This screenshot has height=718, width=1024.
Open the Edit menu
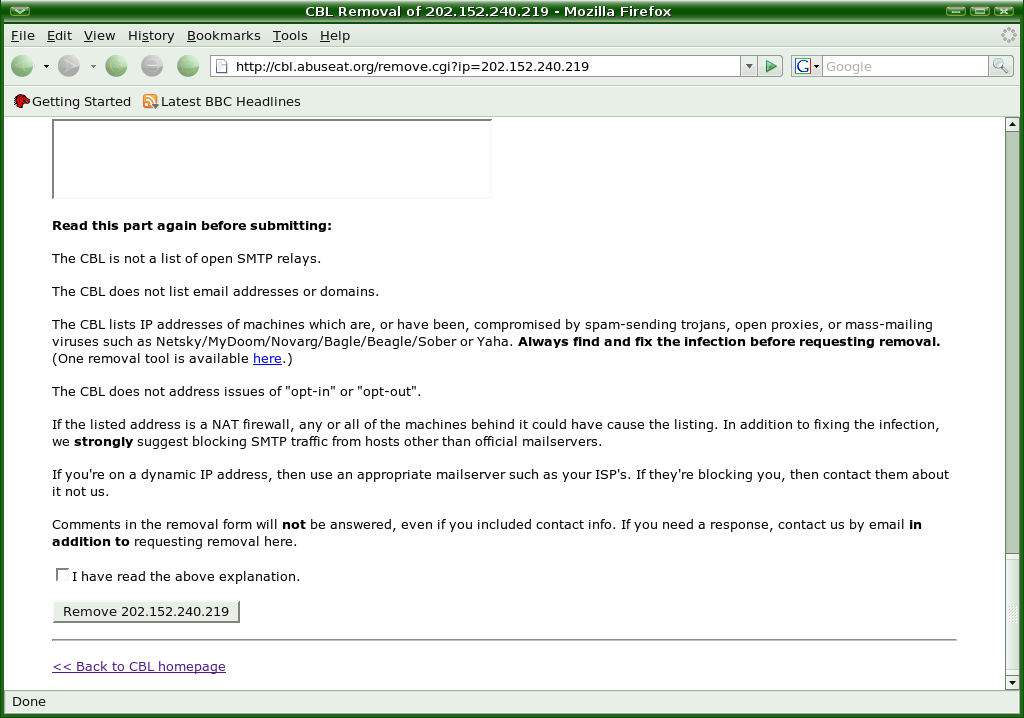[x=59, y=36]
